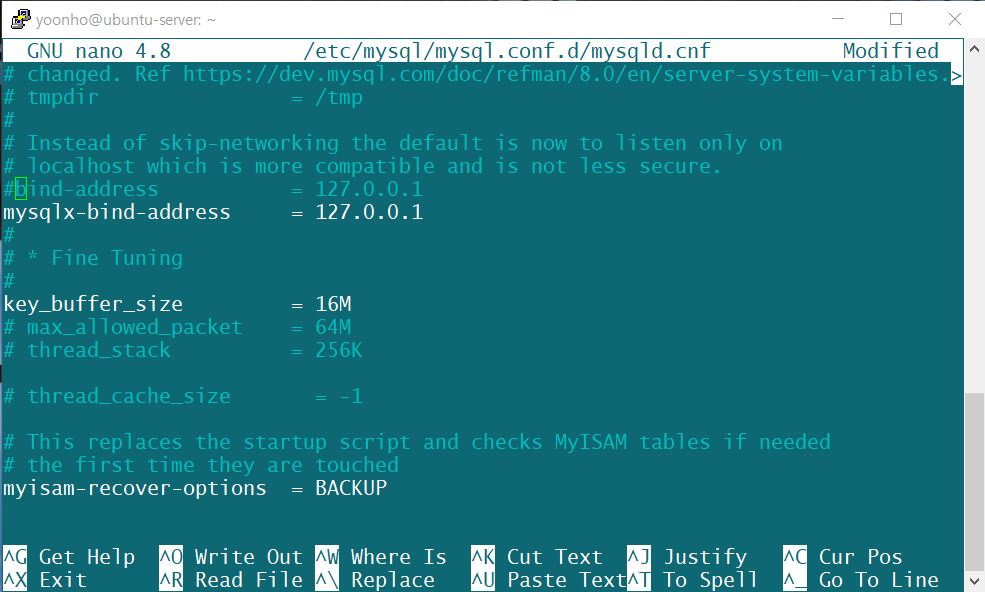Viewport: 985px width, 592px height.
Task: Minimize the PuTTY terminal window
Action: tap(838, 19)
